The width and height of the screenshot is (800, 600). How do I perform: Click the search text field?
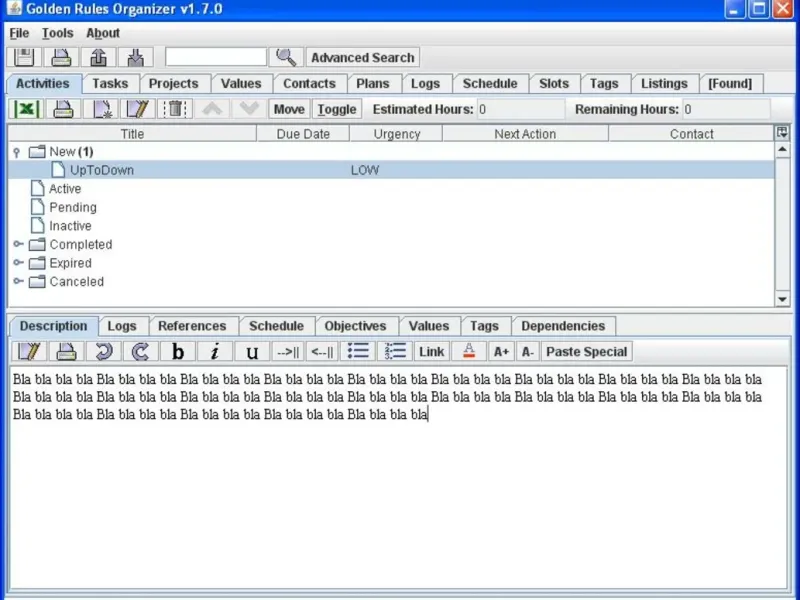click(x=216, y=57)
